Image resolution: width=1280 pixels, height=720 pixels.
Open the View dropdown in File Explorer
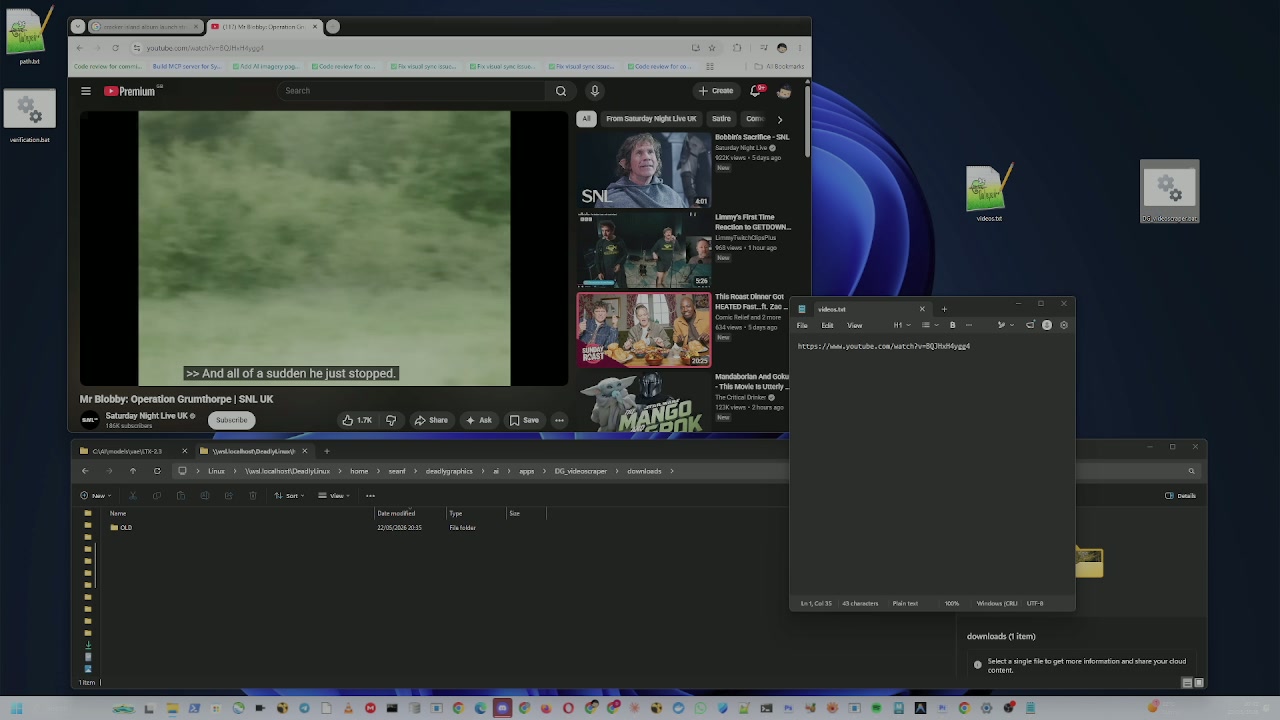[334, 495]
